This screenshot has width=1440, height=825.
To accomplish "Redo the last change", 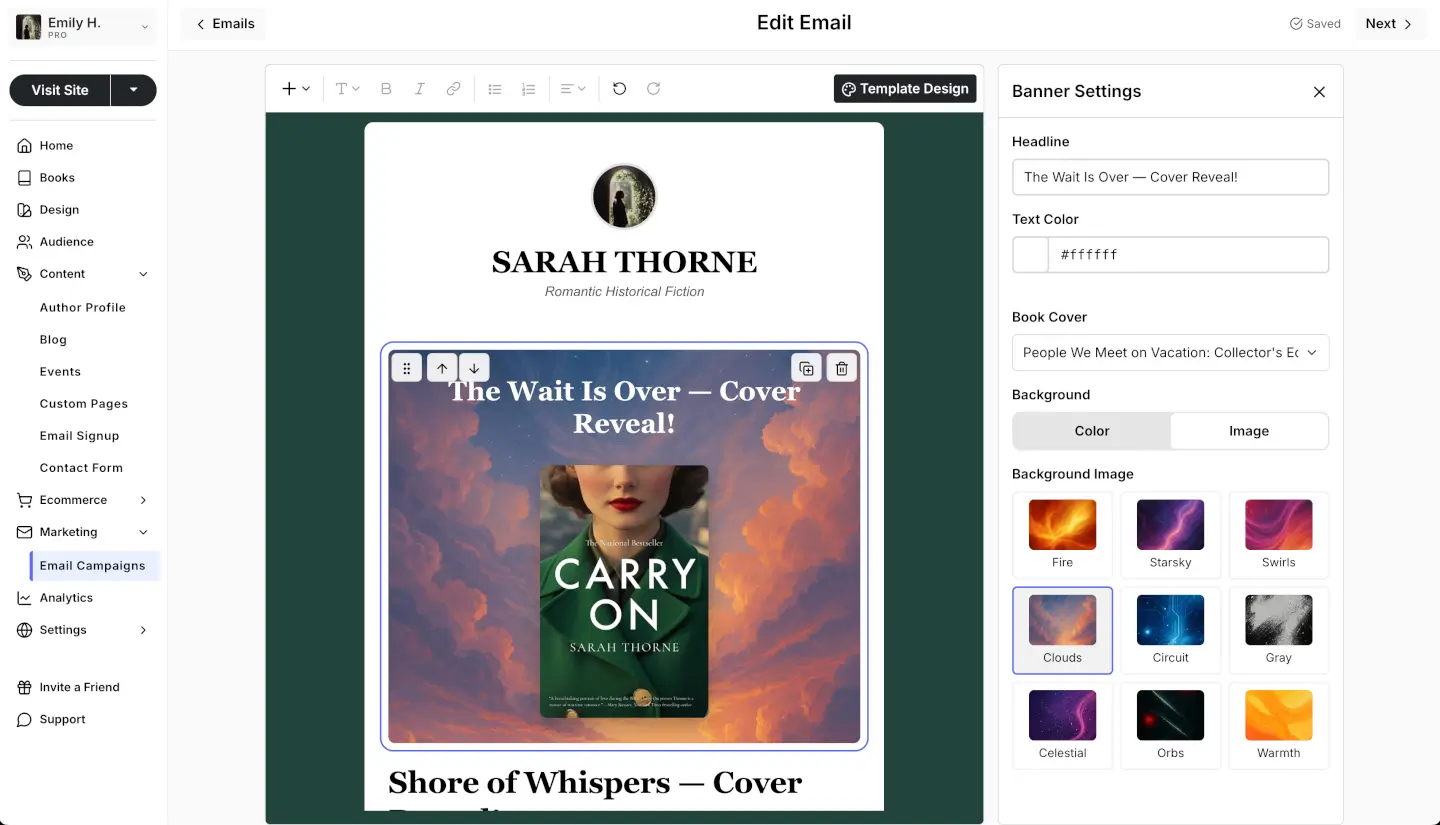I will (x=653, y=89).
